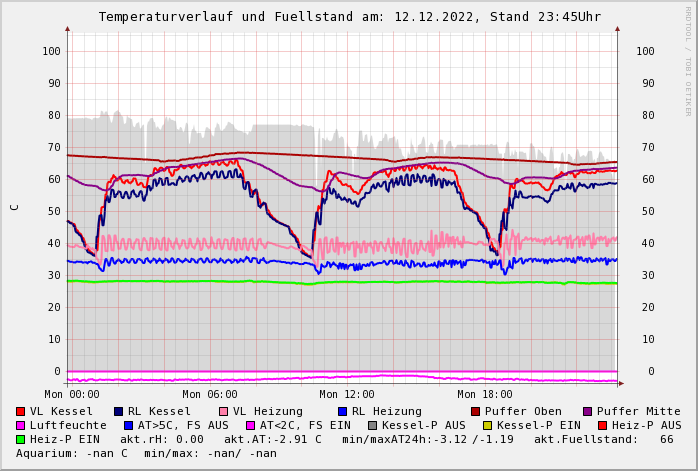Click the Mon 06:00 time axis label
This screenshot has width=698, height=471.
pyautogui.click(x=209, y=394)
